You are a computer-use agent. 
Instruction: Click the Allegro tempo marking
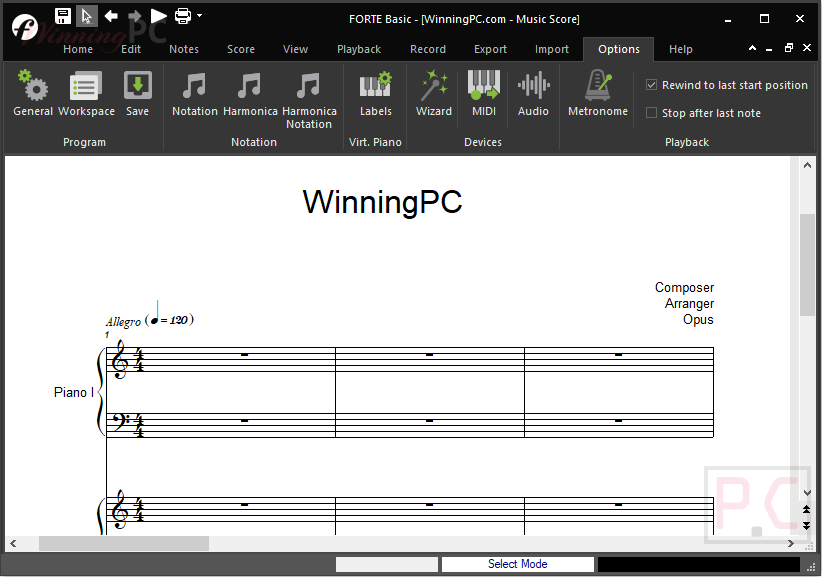click(x=123, y=321)
